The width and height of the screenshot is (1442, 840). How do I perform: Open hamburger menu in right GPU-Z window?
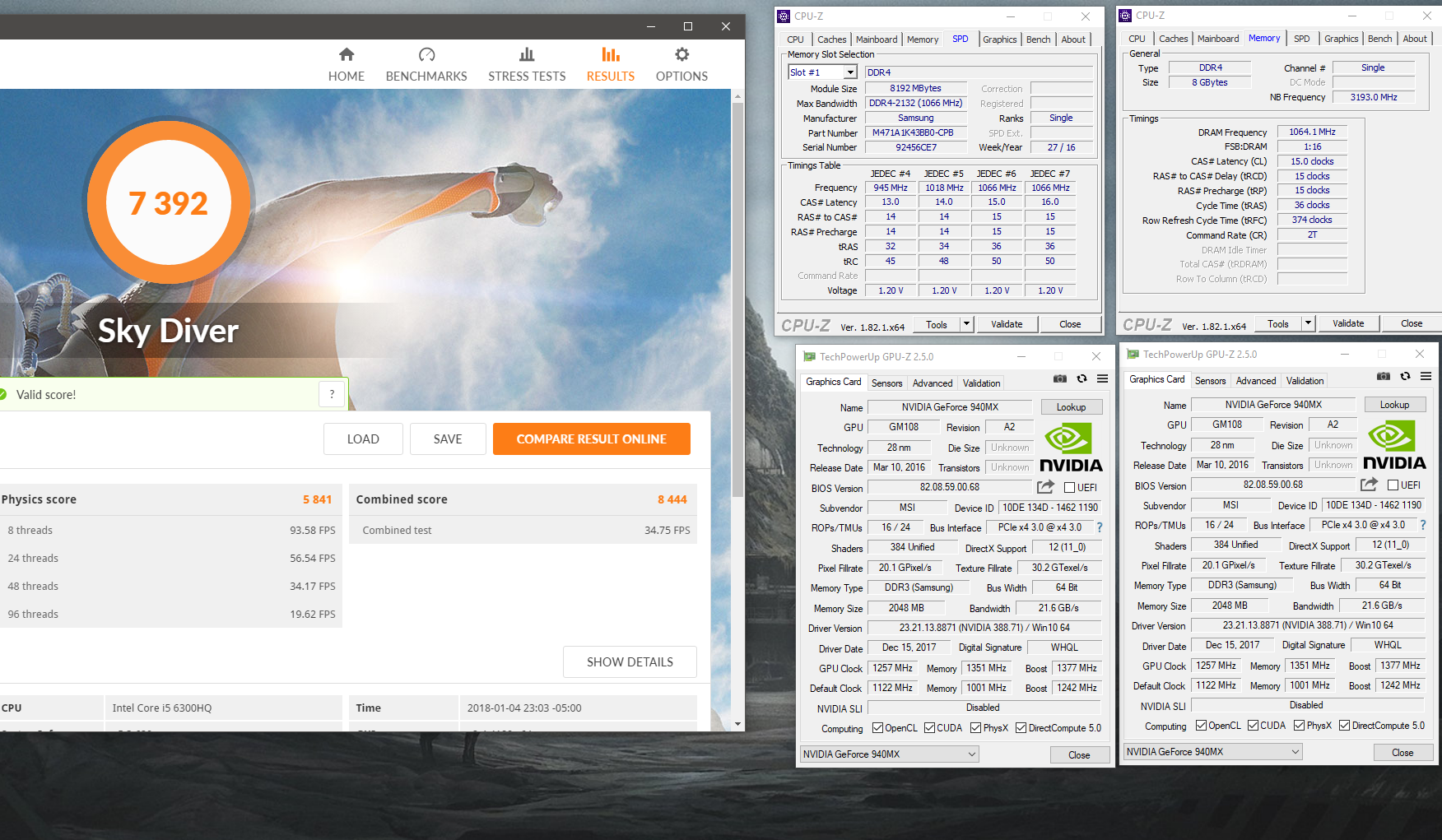pyautogui.click(x=1426, y=376)
